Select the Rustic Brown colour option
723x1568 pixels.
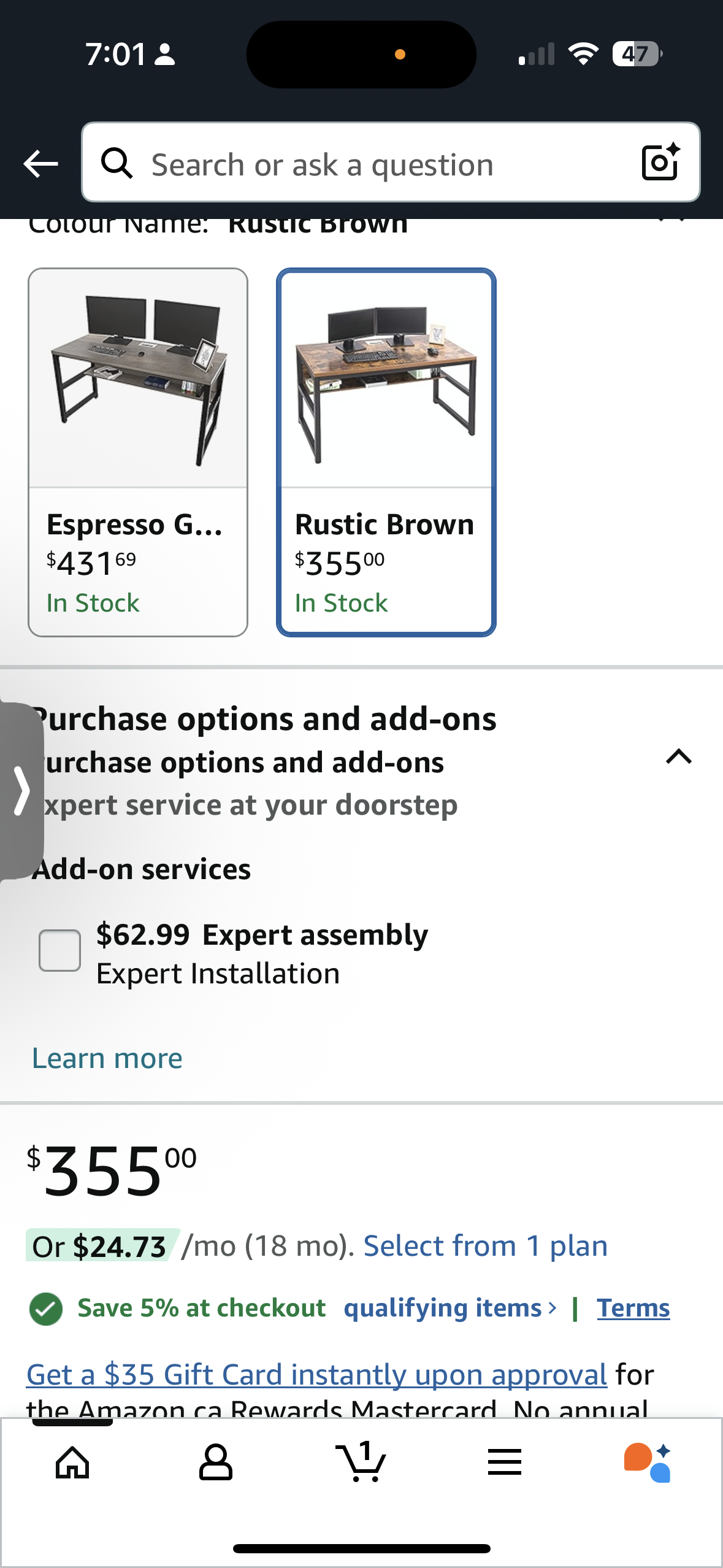click(x=386, y=452)
